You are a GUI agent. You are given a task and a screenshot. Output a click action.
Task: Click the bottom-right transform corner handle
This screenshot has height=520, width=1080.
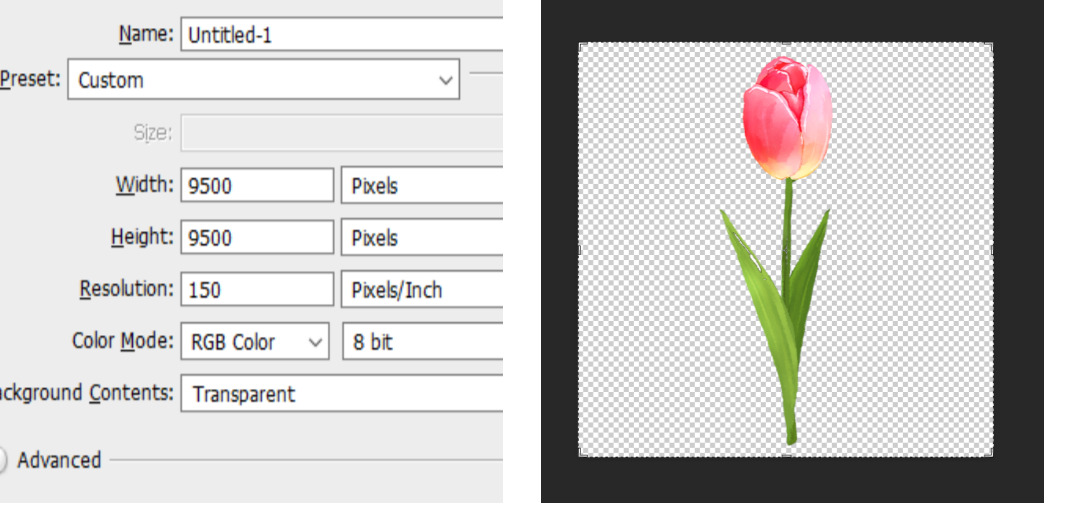[992, 456]
